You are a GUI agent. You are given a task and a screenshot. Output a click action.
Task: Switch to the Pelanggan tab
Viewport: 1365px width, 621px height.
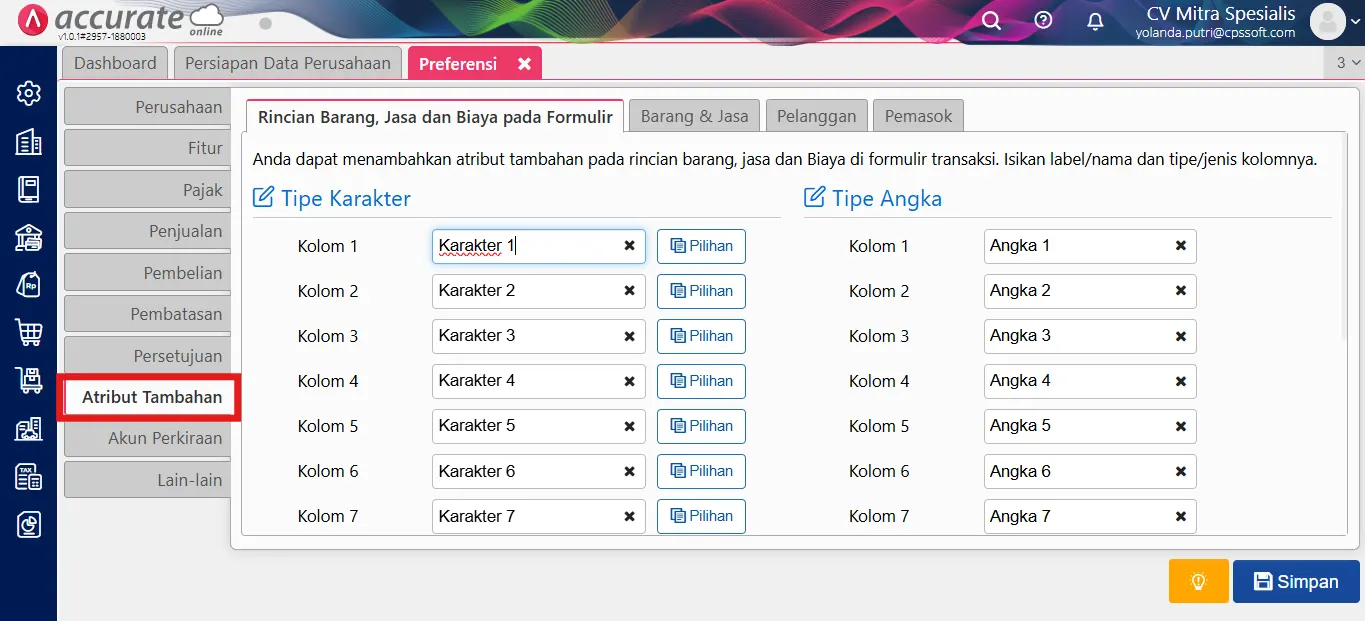click(817, 116)
